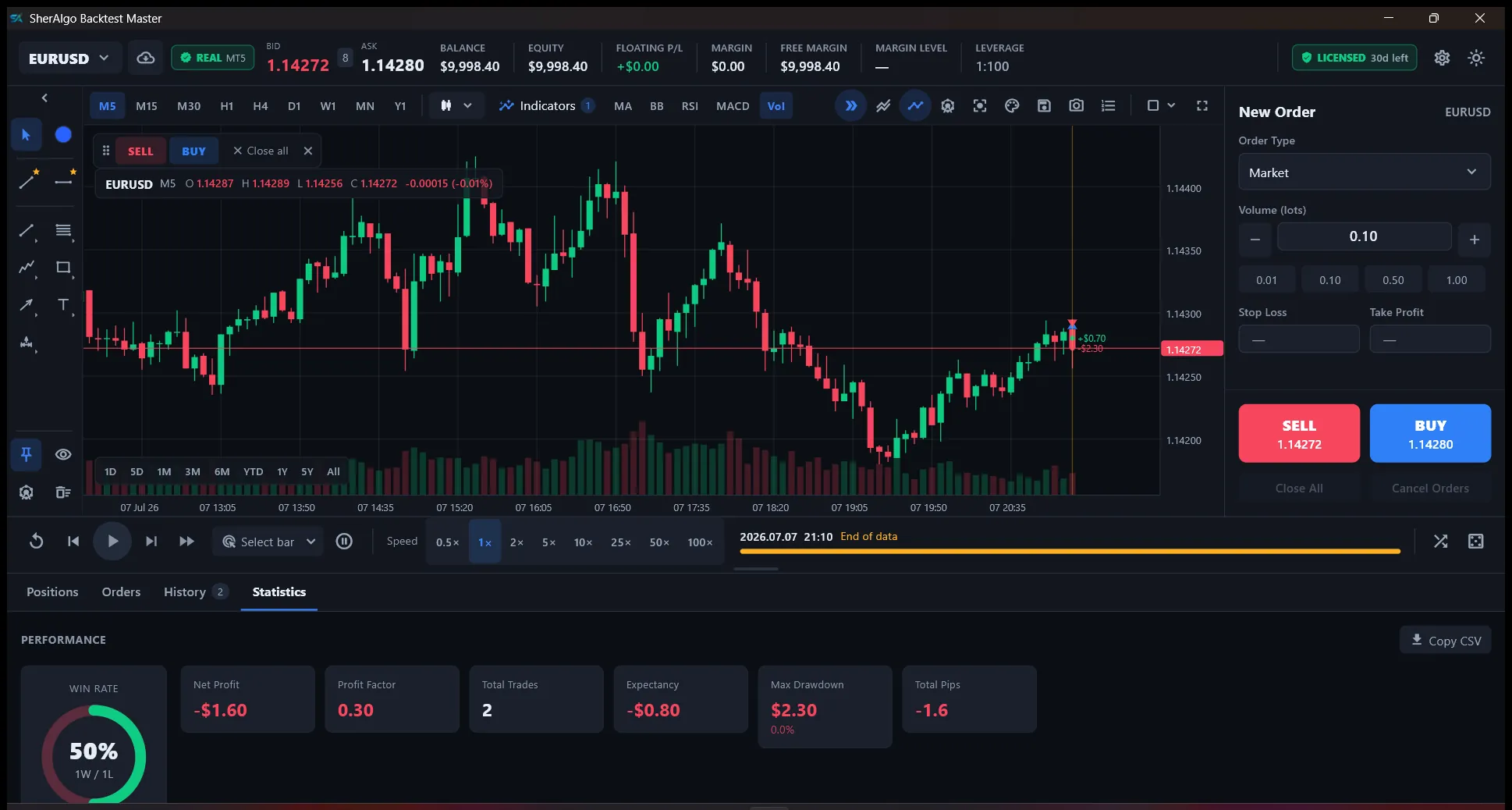Open the Indicators menu

(x=547, y=105)
